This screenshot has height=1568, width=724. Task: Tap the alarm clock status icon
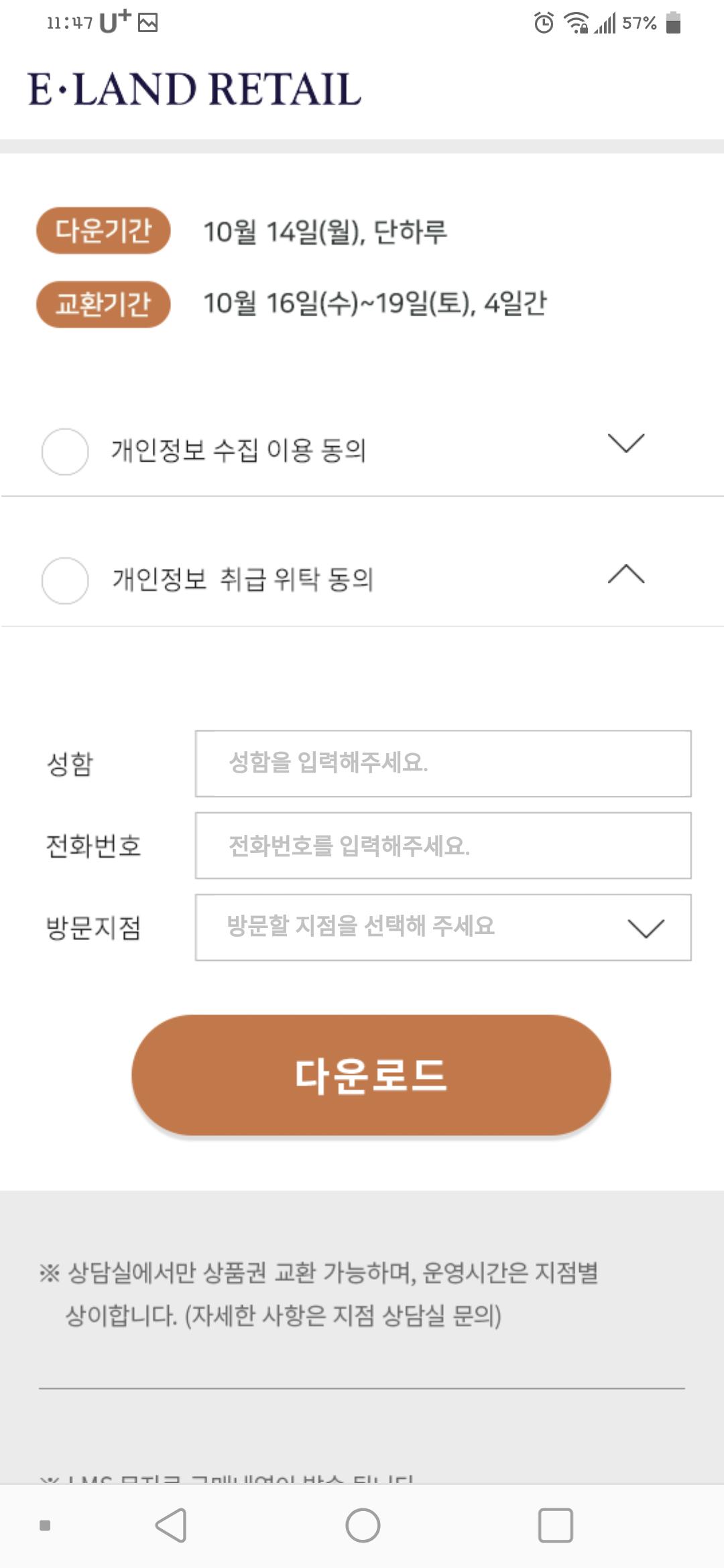(544, 23)
